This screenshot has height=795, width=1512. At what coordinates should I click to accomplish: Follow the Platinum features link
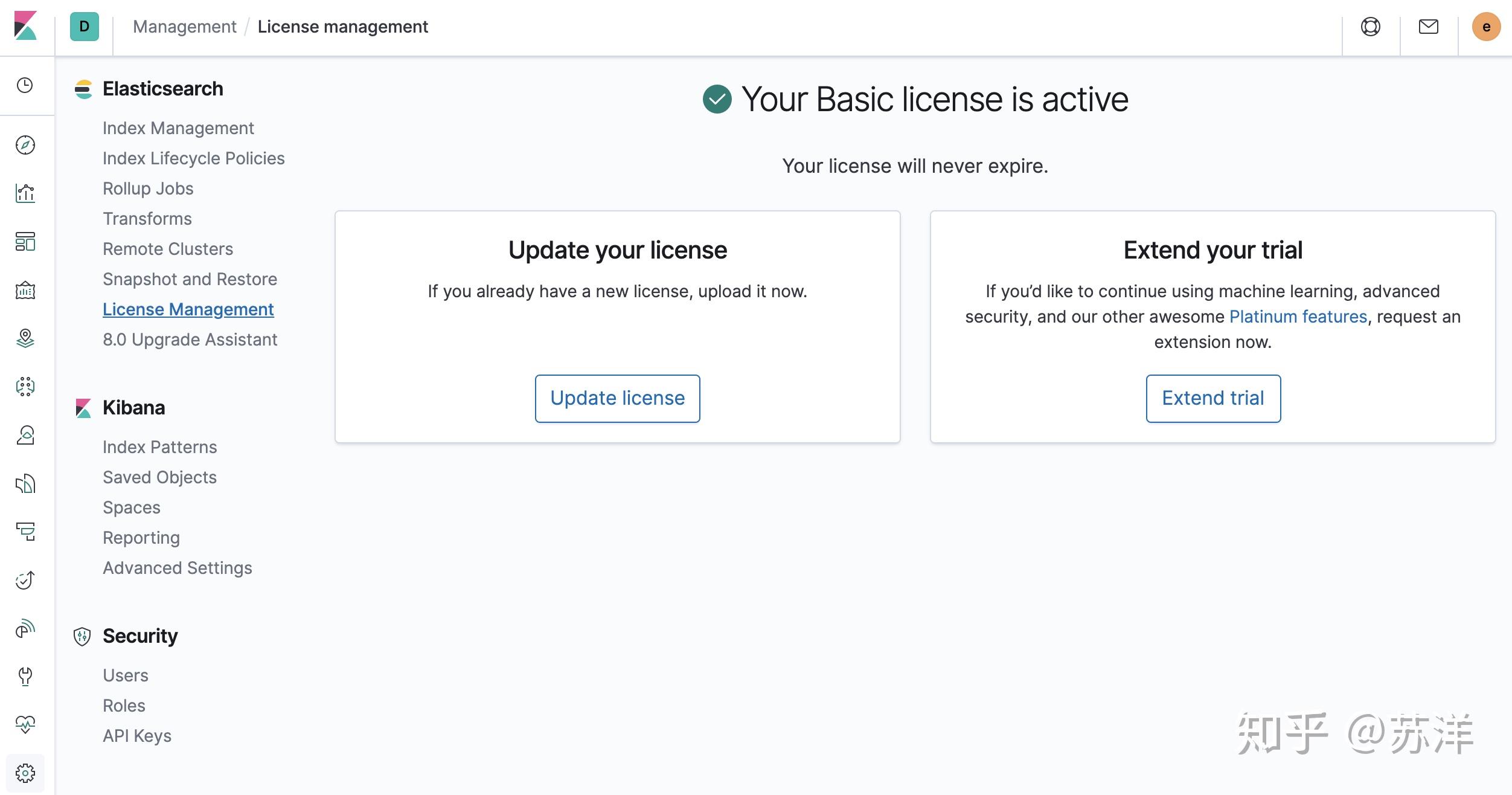coord(1298,317)
